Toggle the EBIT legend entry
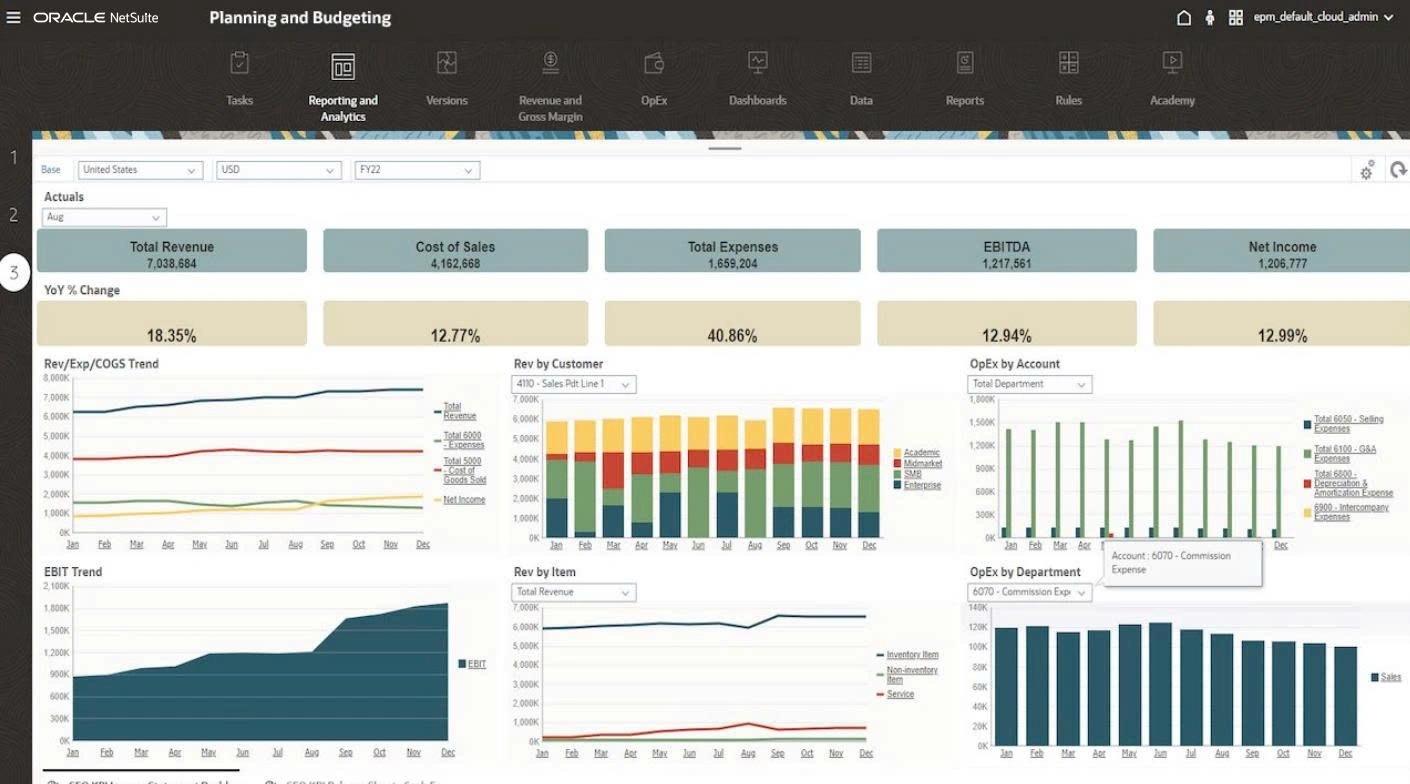Screen dimensions: 1410x784 [471, 663]
